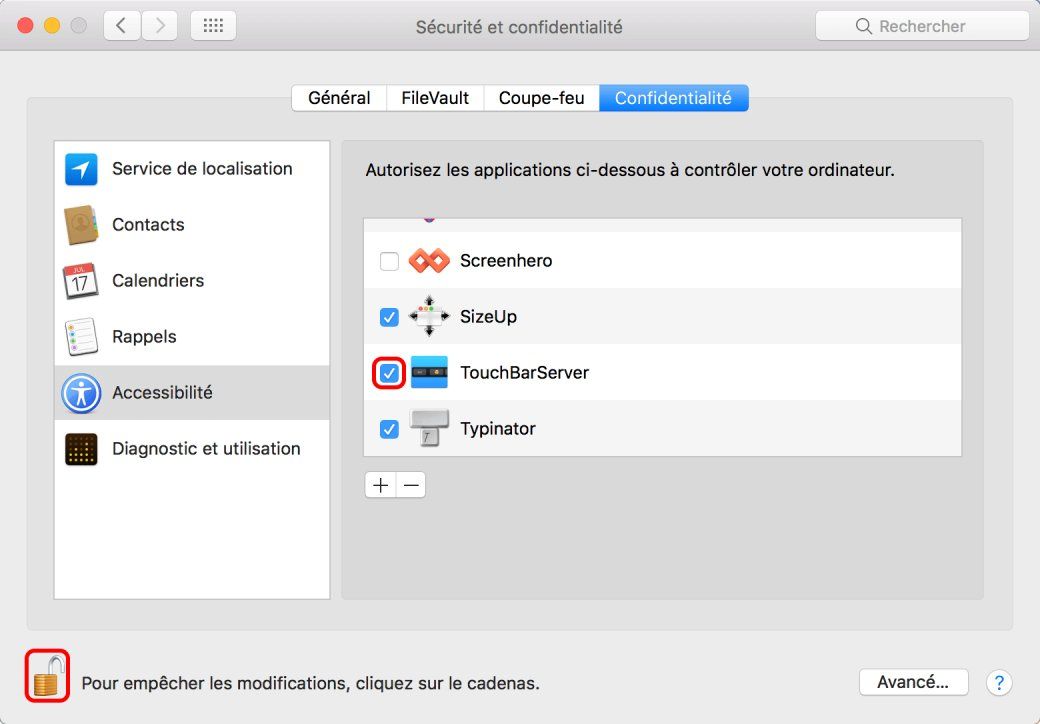Remove selected app with the minus button
The height and width of the screenshot is (724, 1040).
point(410,485)
